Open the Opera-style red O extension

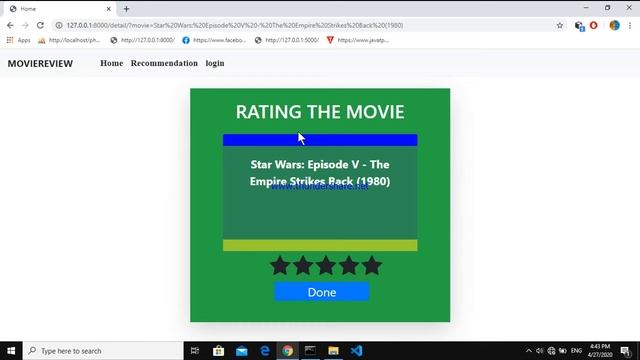point(593,25)
